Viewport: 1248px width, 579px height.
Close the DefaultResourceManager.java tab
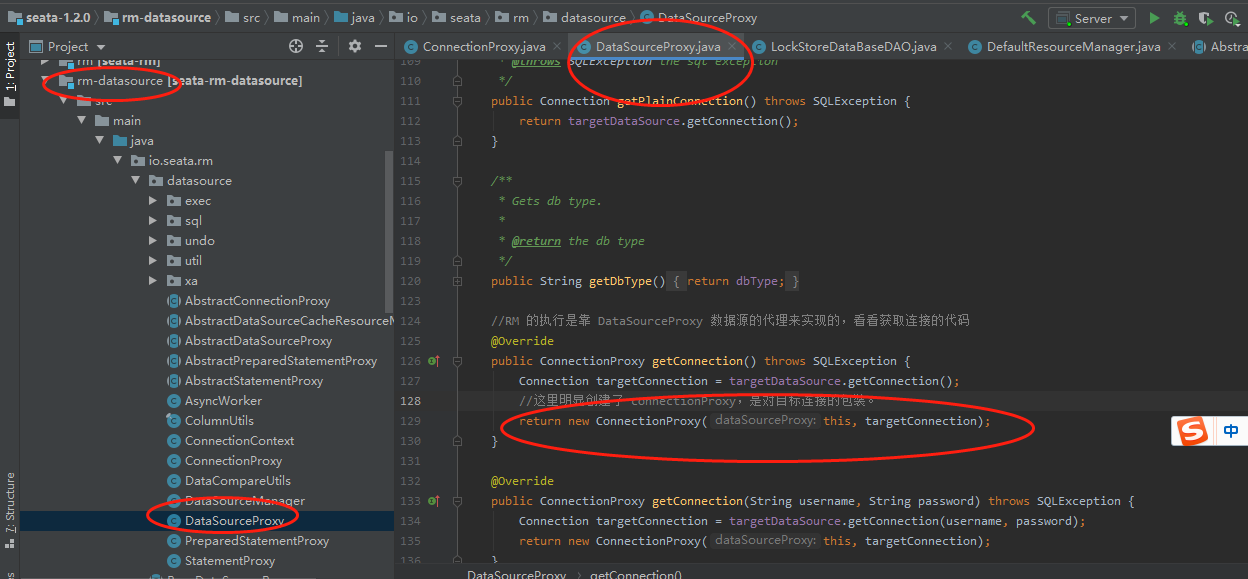click(x=1171, y=46)
